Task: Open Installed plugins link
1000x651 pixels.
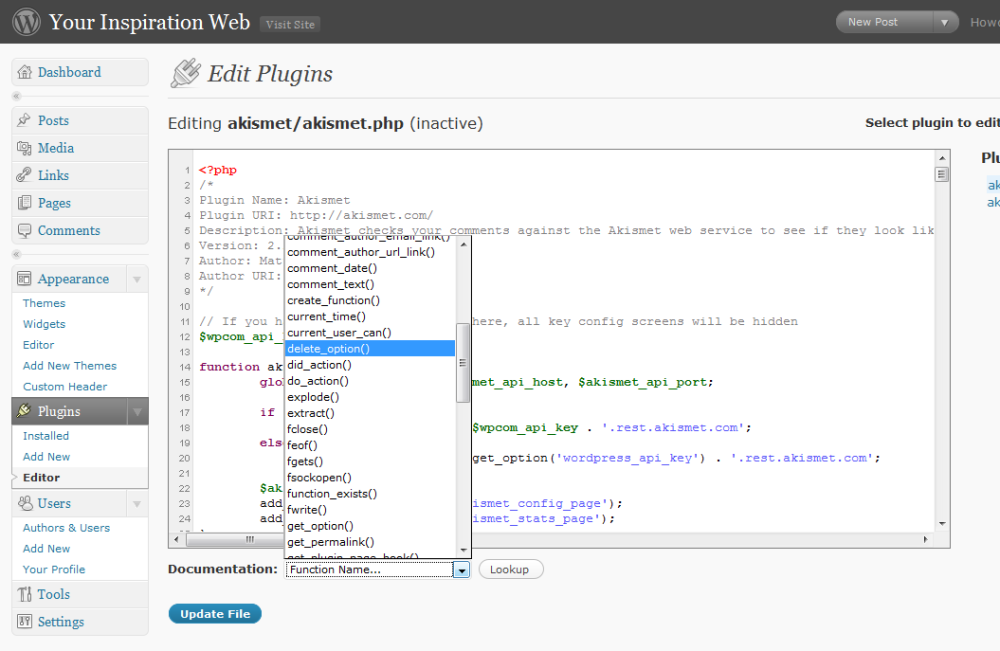Action: coord(46,436)
